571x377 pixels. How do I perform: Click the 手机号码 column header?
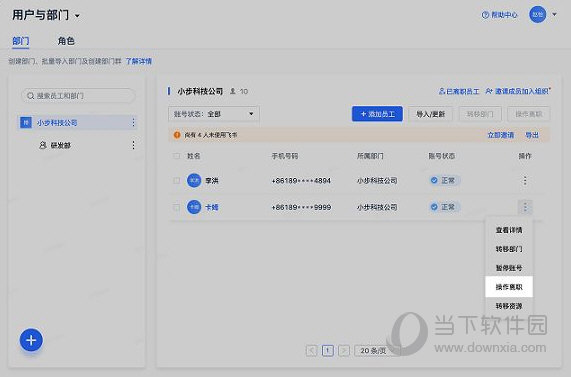pos(284,156)
